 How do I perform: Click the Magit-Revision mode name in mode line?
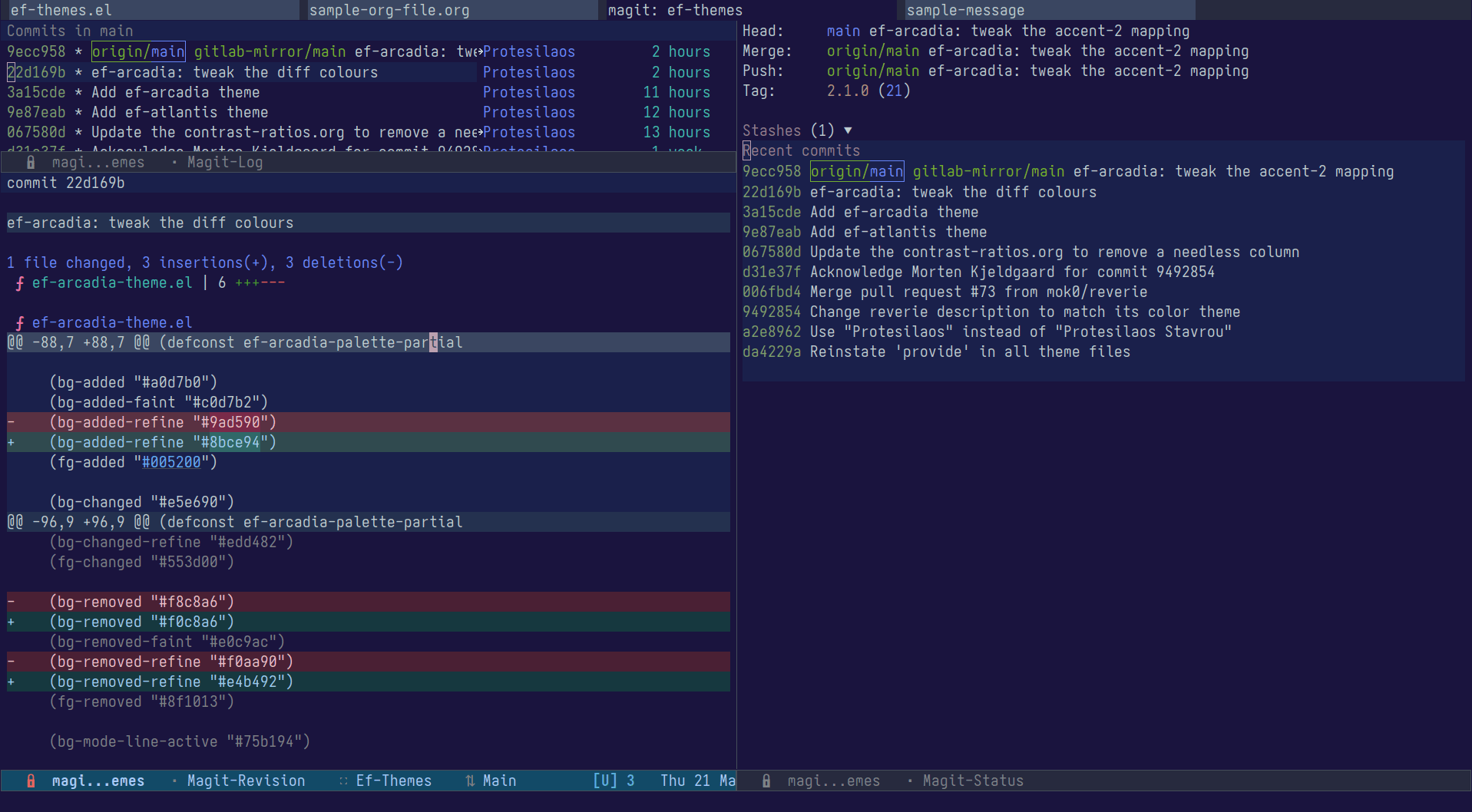246,781
